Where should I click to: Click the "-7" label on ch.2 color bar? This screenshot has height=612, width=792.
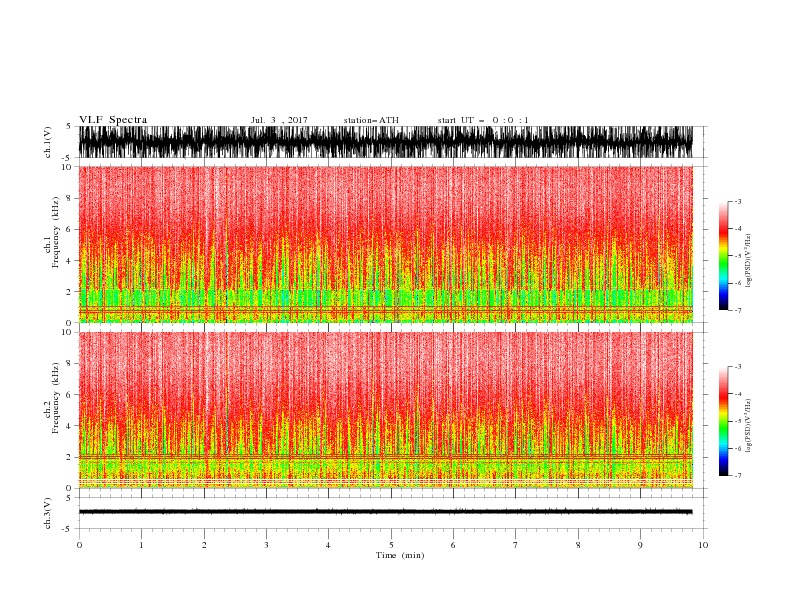[738, 475]
